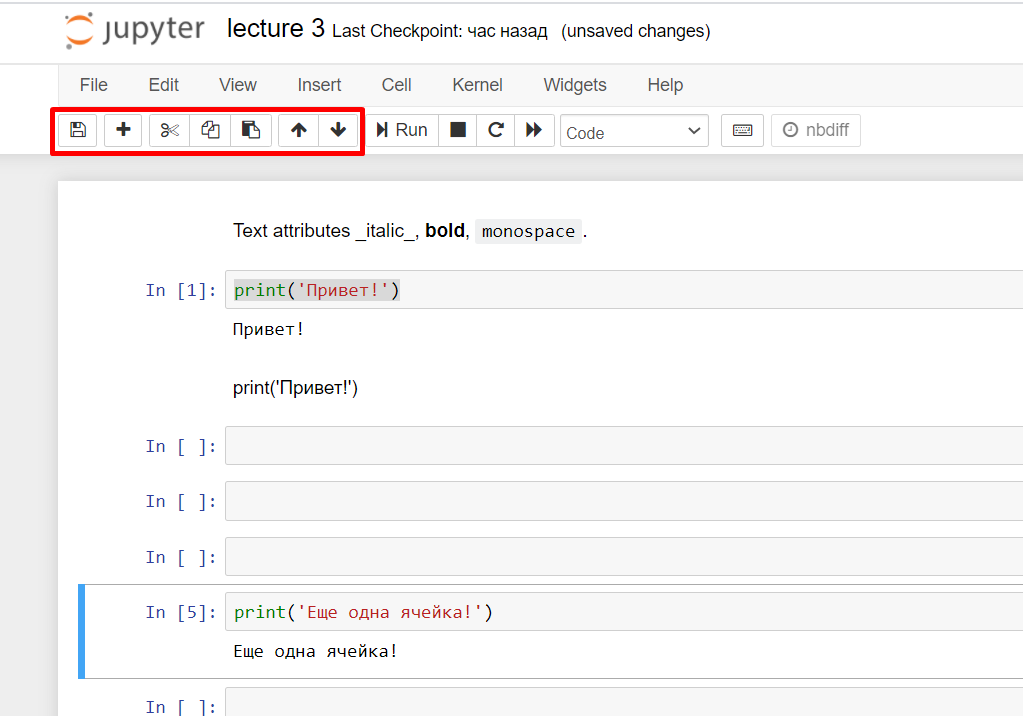Restart the kernel with circular arrow icon
The image size is (1023, 716).
pos(495,130)
